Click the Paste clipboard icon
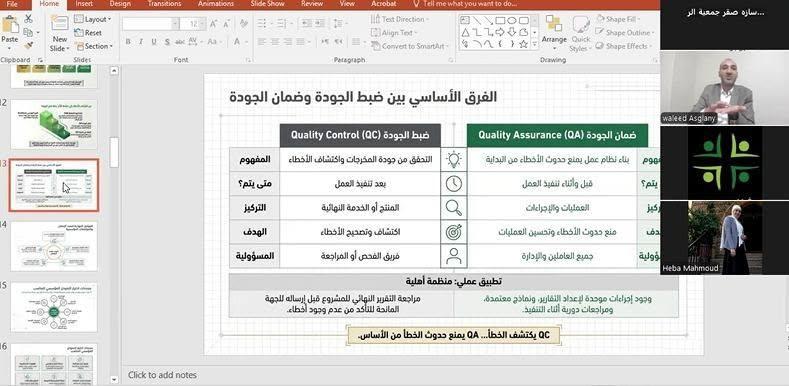Viewport: 789px width, 386px height. coord(10,25)
